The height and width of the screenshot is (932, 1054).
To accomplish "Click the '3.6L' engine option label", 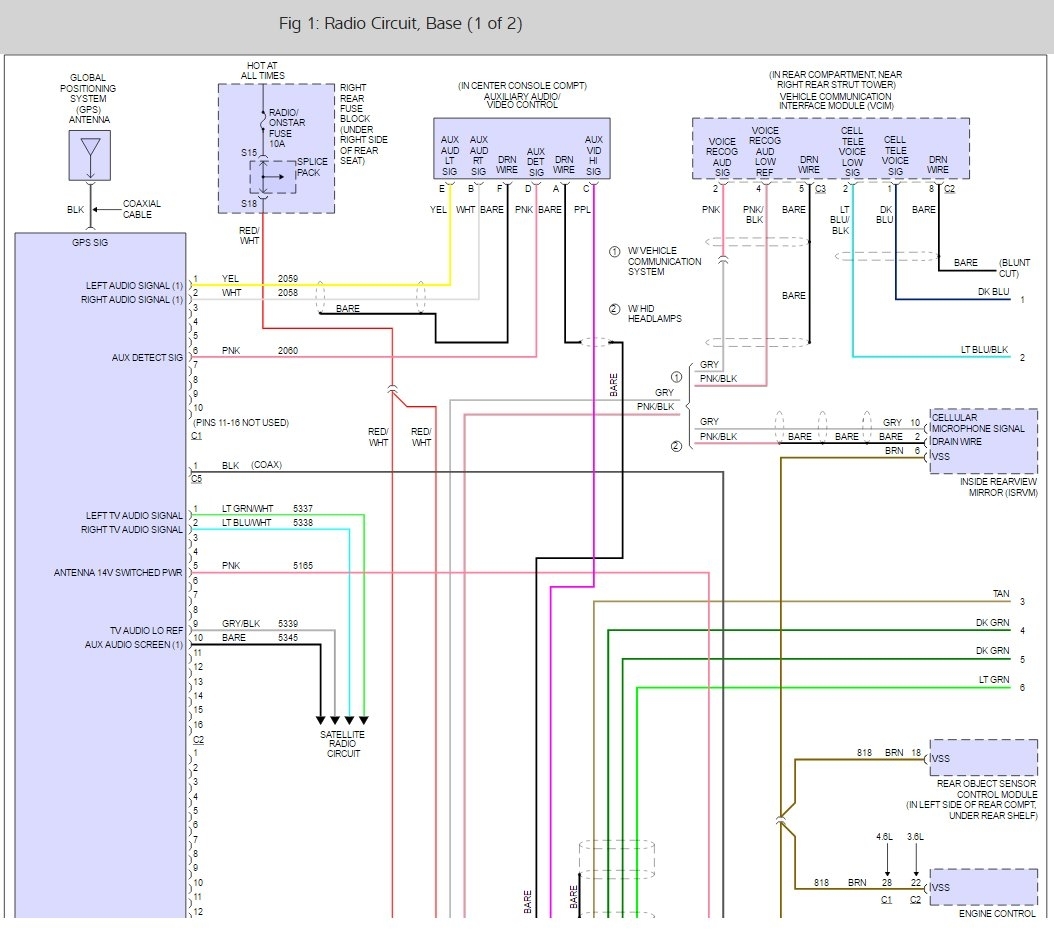I will tap(915, 837).
